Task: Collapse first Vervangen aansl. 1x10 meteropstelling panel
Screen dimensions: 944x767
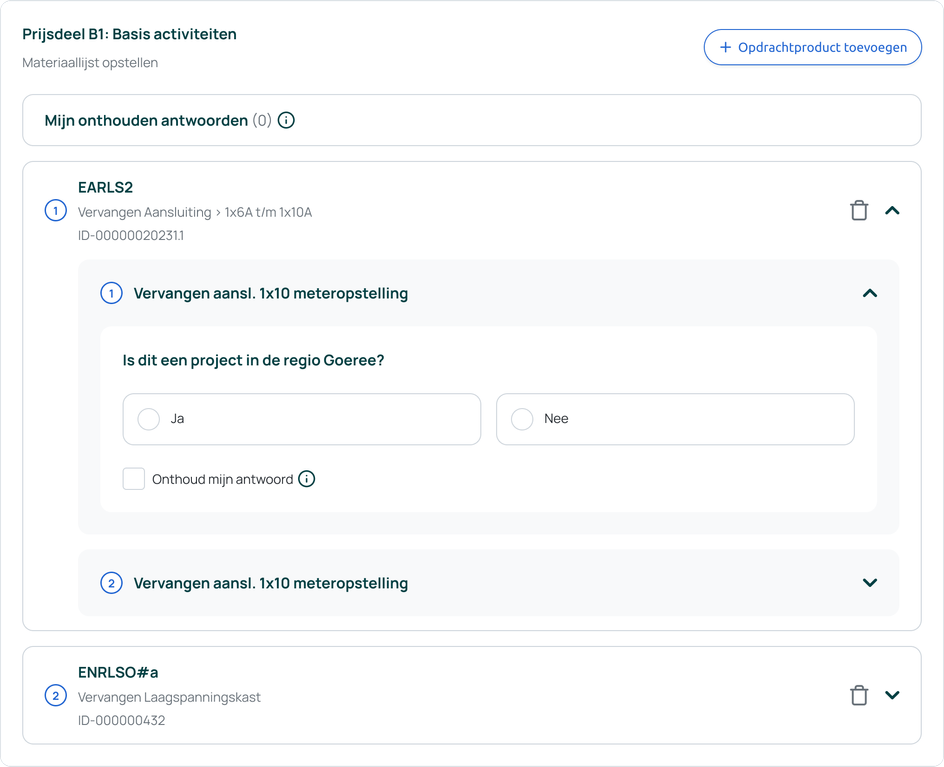Action: [870, 293]
